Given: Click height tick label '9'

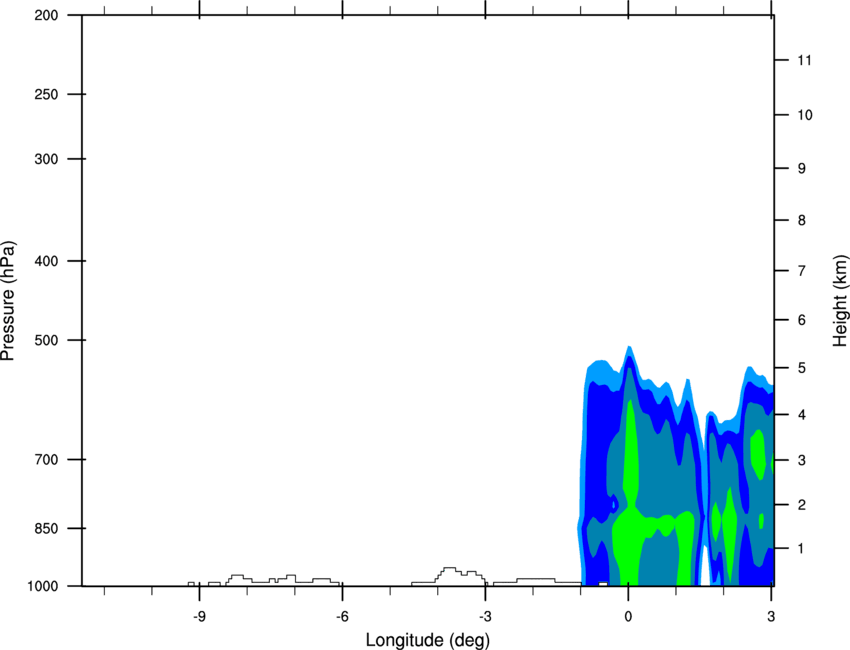Looking at the screenshot, I should tap(802, 169).
